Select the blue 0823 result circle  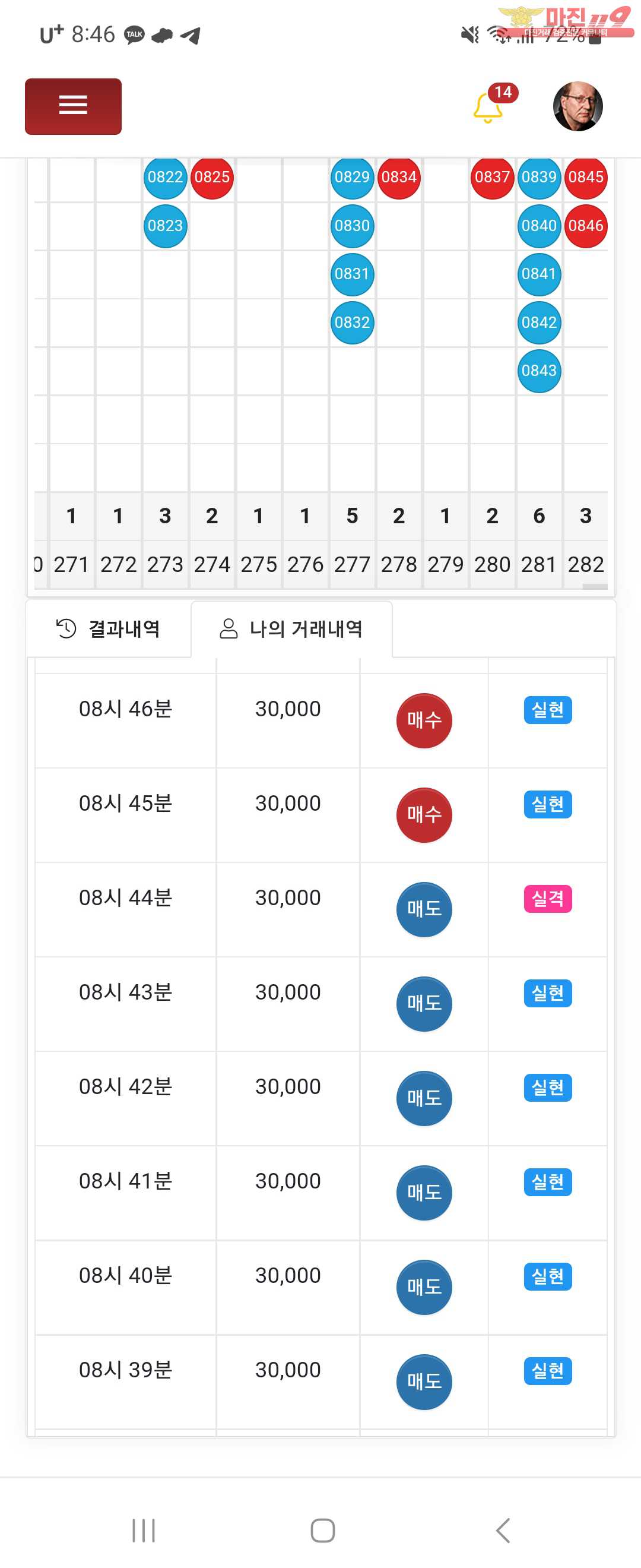click(165, 226)
